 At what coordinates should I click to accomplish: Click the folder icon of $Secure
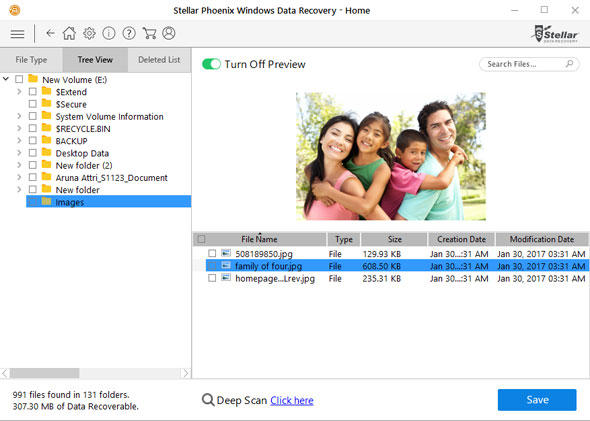point(46,103)
